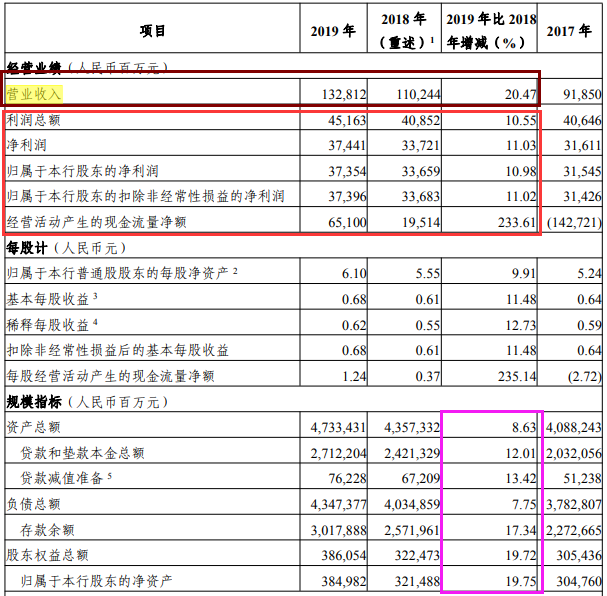The height and width of the screenshot is (596, 607).
Task: Click the 利润总额 row label
Action: click(33, 120)
